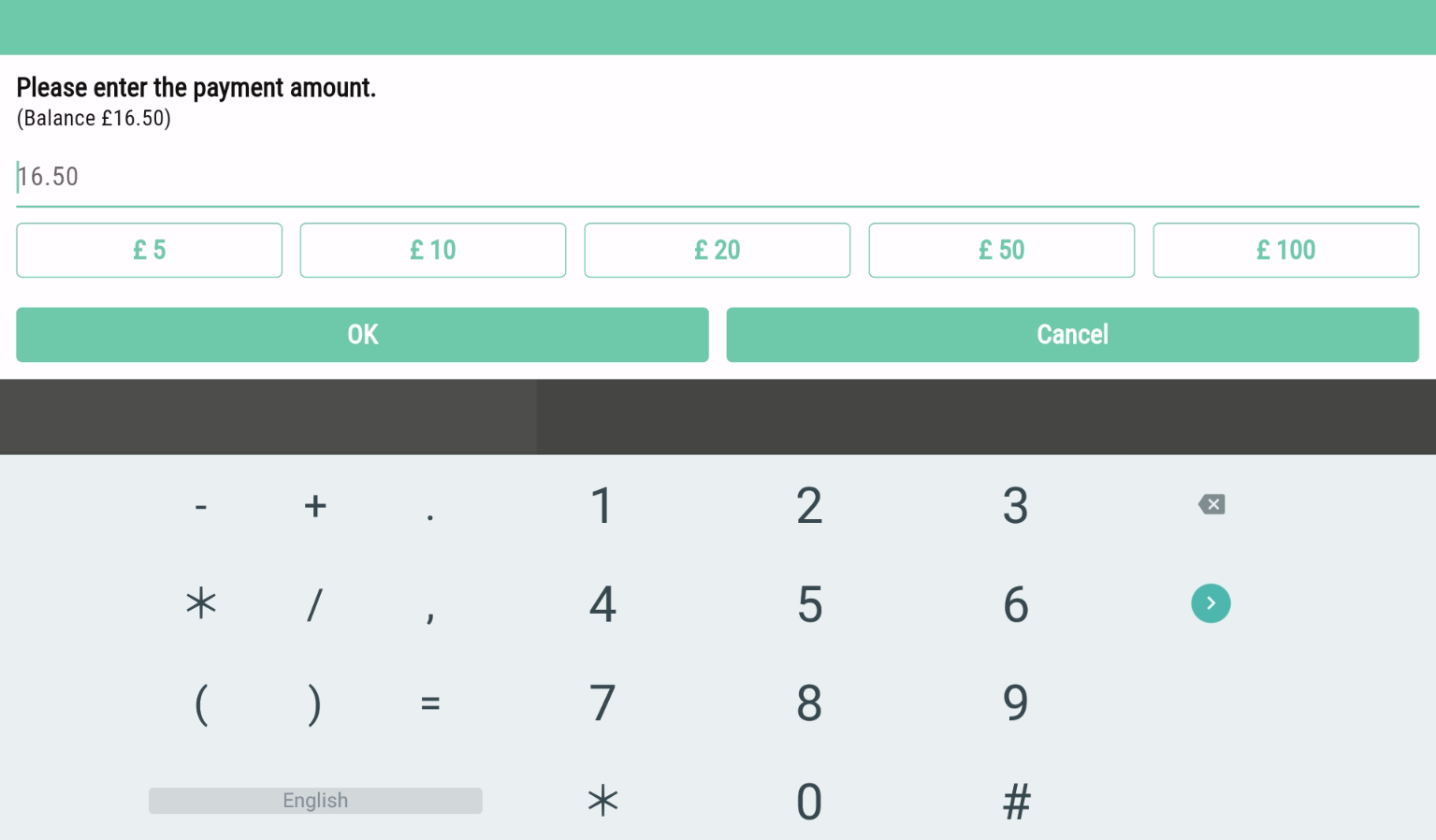Confirm payment with the OK button

(362, 335)
